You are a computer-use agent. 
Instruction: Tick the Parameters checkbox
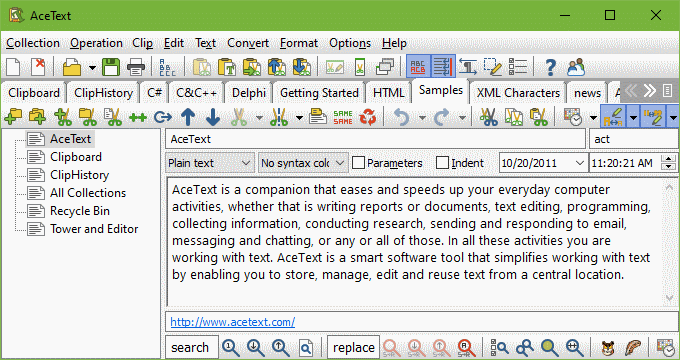tap(358, 163)
